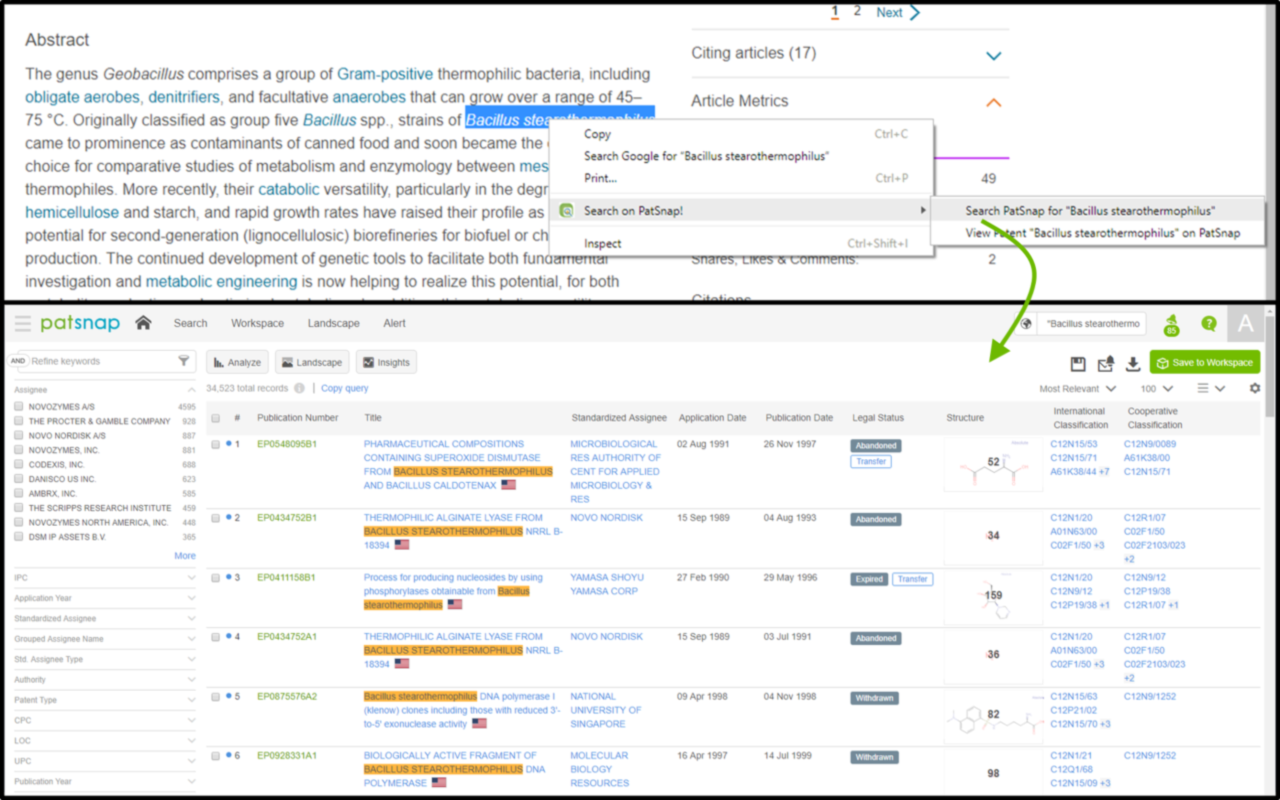Check the NOVOZYMES A/S assignee filter
This screenshot has height=800, width=1280.
pos(19,407)
